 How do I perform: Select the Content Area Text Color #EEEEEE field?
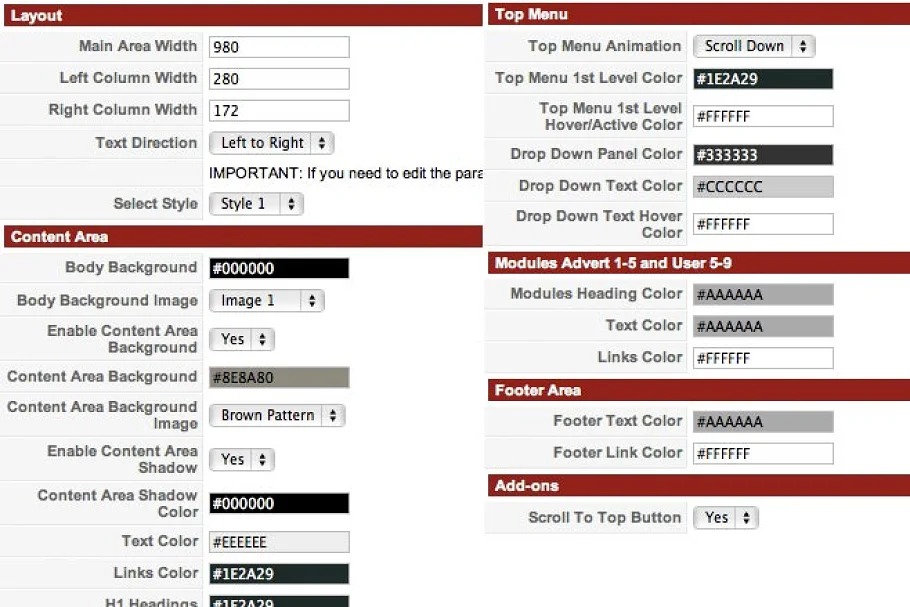click(278, 543)
